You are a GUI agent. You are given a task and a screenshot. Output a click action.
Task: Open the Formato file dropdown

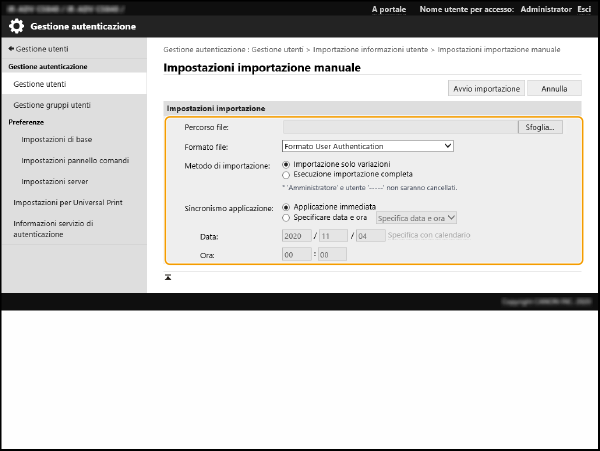pyautogui.click(x=368, y=146)
